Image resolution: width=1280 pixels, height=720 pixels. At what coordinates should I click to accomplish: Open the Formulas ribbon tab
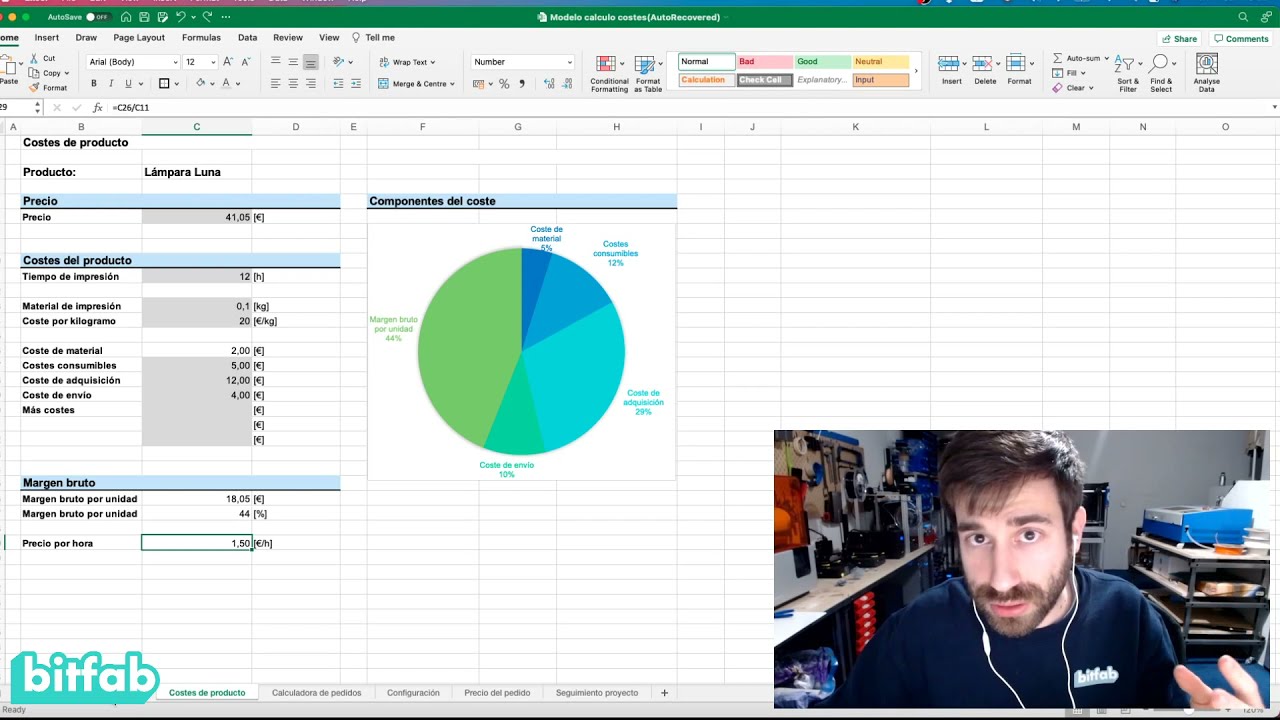(x=201, y=38)
